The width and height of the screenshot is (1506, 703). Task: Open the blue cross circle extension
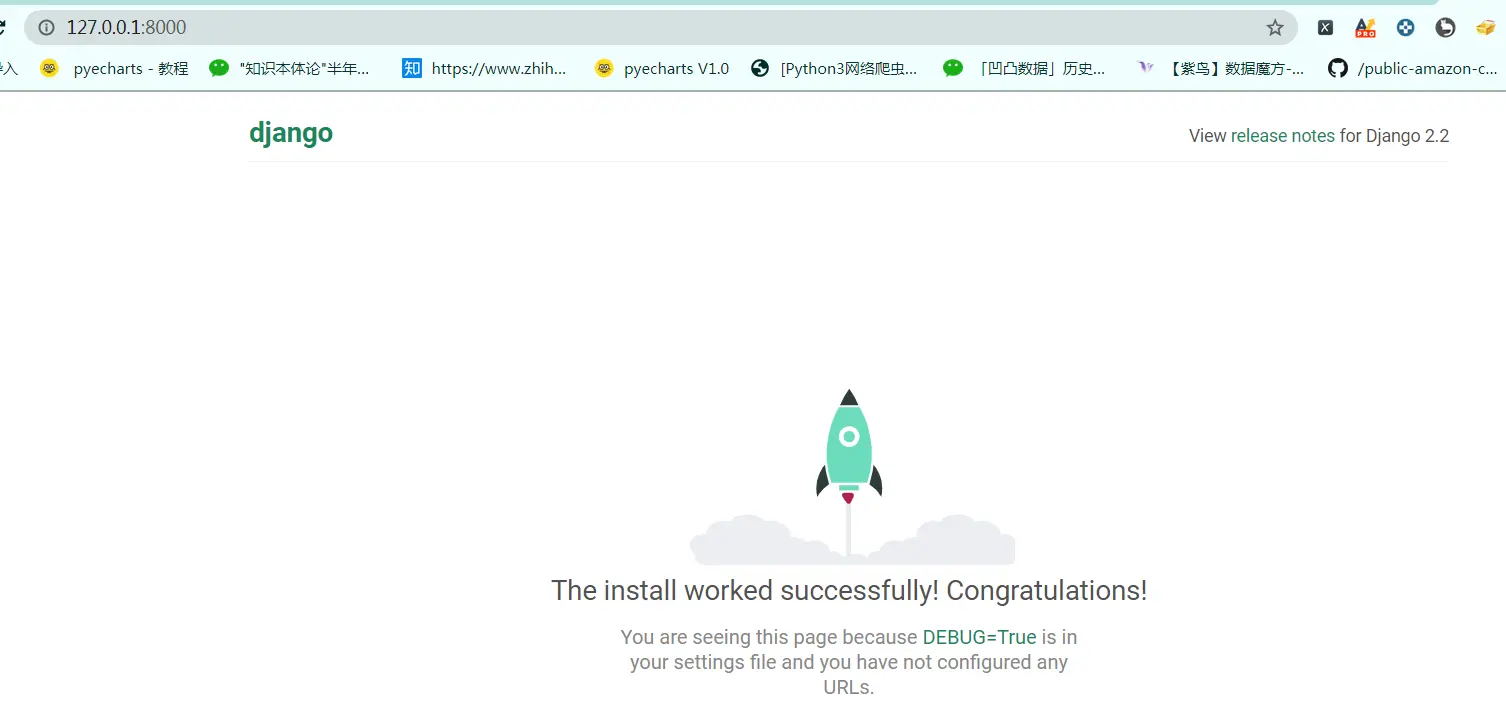point(1406,28)
